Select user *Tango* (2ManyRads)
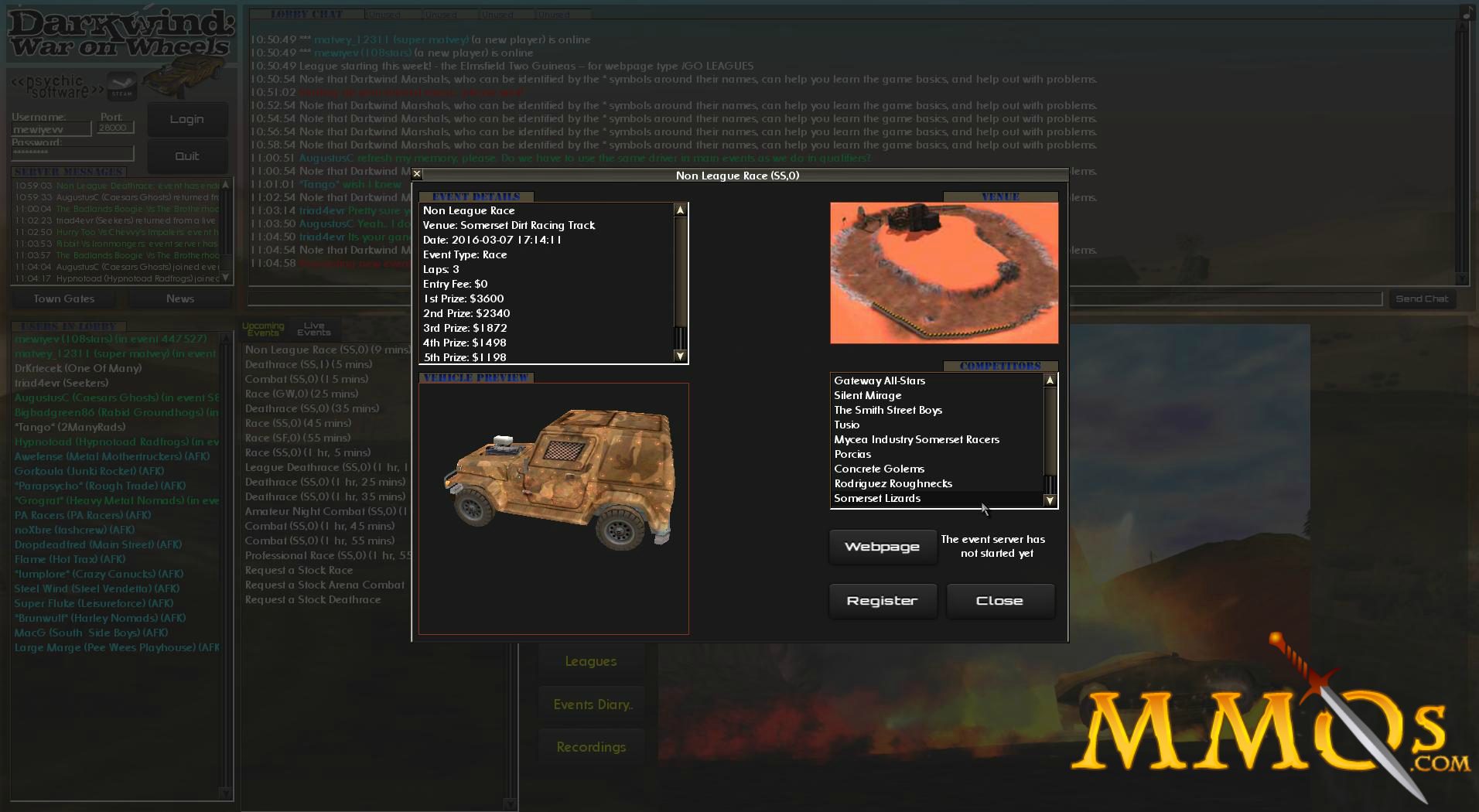Image resolution: width=1479 pixels, height=812 pixels. [70, 427]
